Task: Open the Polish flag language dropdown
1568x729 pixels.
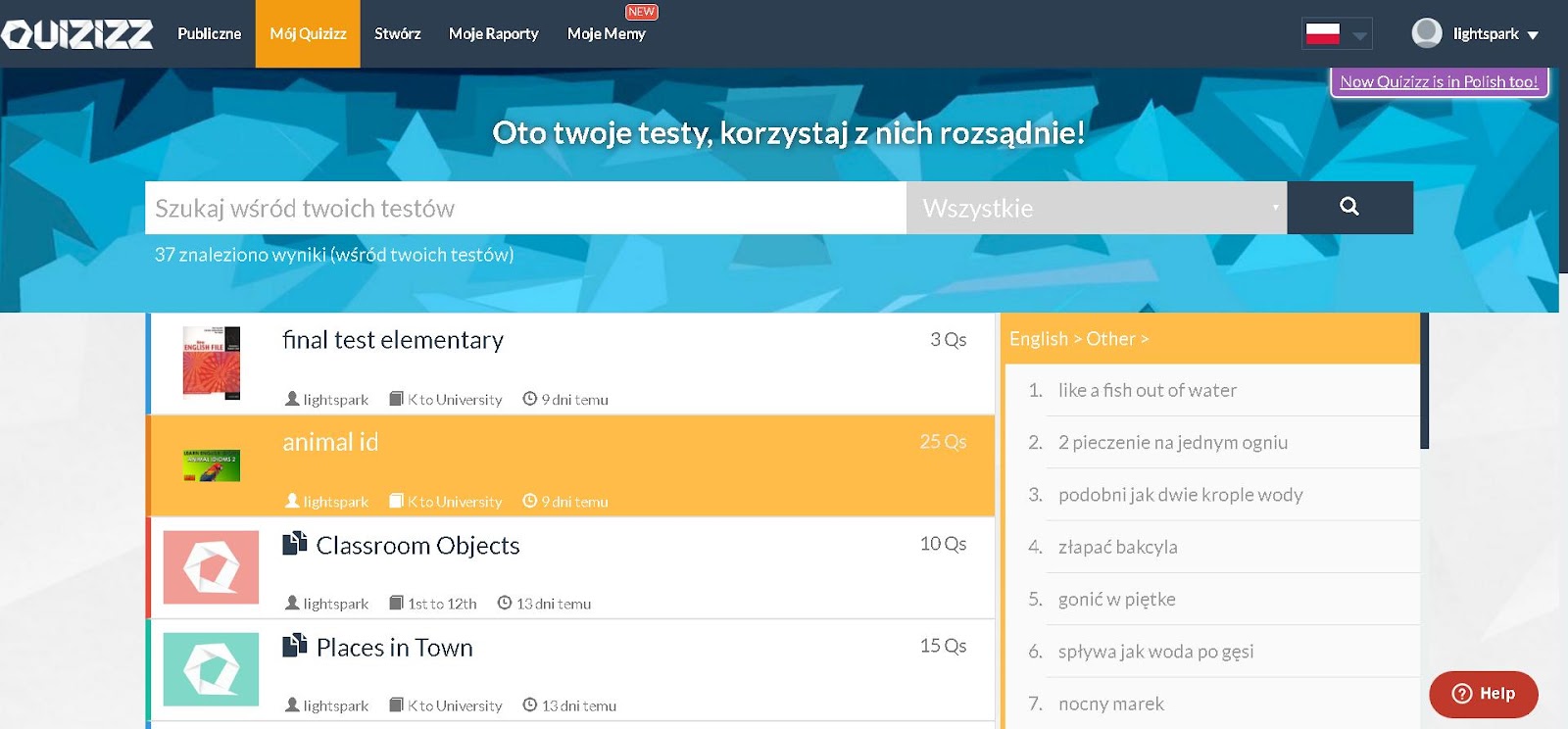Action: pos(1337,34)
